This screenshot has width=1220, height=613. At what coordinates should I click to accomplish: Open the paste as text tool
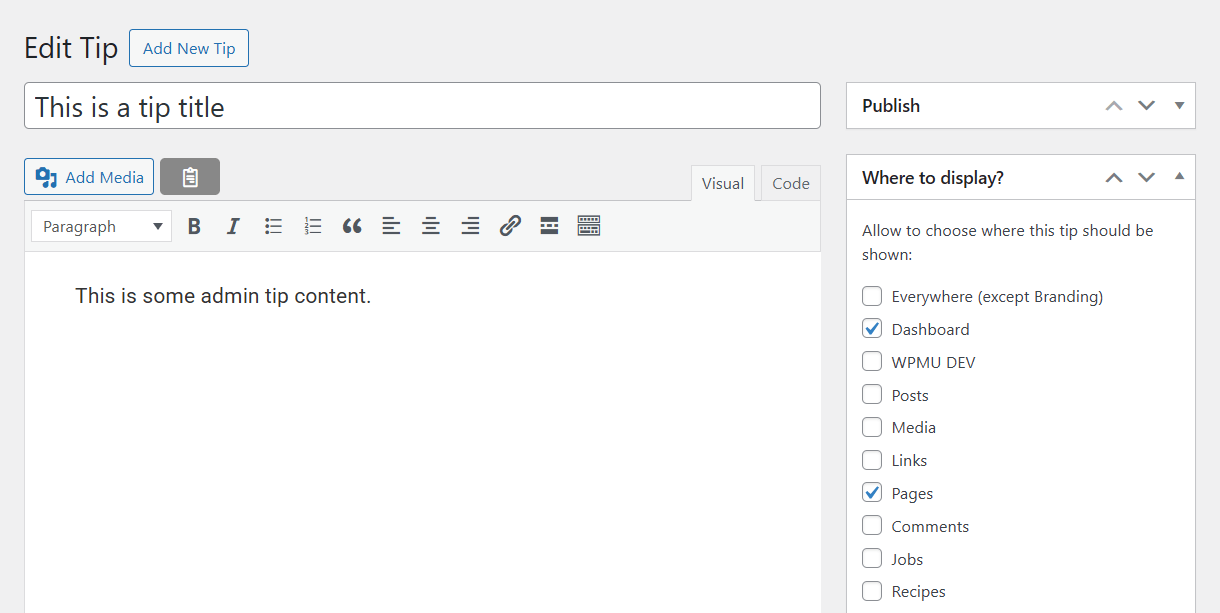point(189,176)
